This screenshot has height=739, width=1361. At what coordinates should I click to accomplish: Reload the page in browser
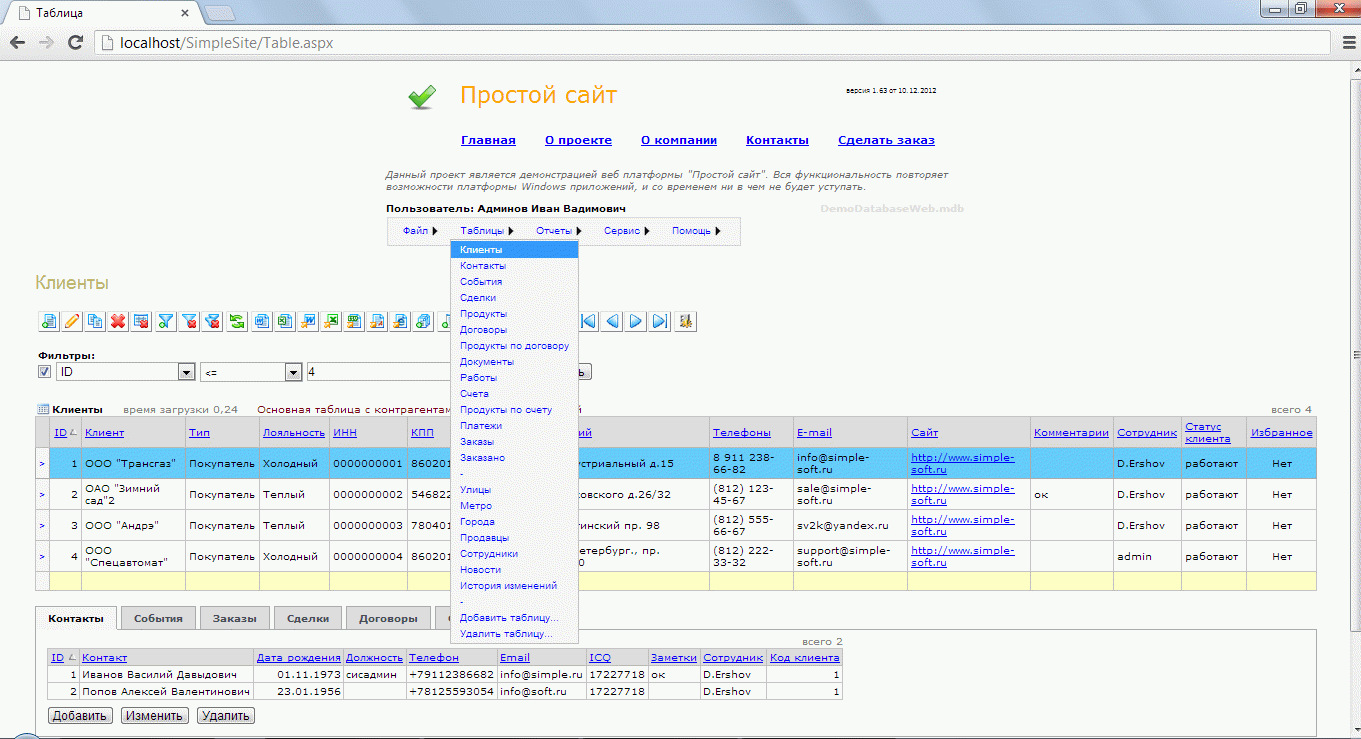click(x=74, y=43)
